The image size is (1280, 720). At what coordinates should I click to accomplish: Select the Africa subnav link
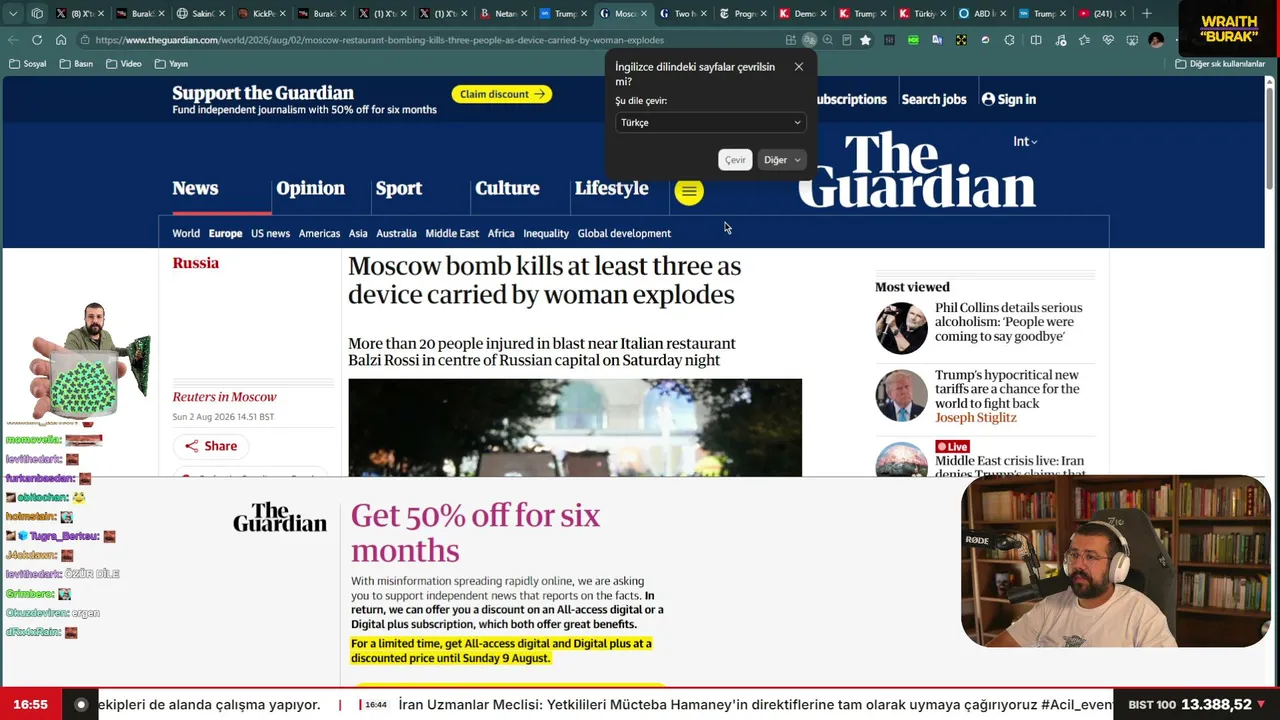pyautogui.click(x=501, y=233)
